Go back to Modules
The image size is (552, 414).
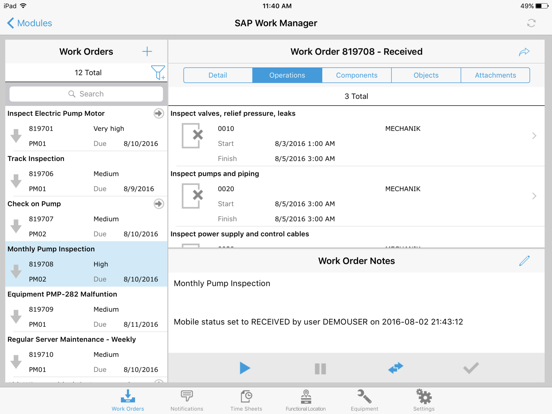30,23
